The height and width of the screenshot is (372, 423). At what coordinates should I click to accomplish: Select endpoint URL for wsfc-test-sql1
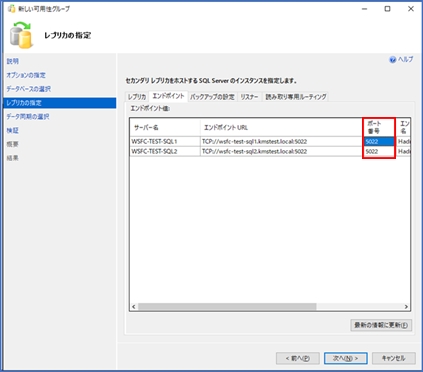click(281, 141)
